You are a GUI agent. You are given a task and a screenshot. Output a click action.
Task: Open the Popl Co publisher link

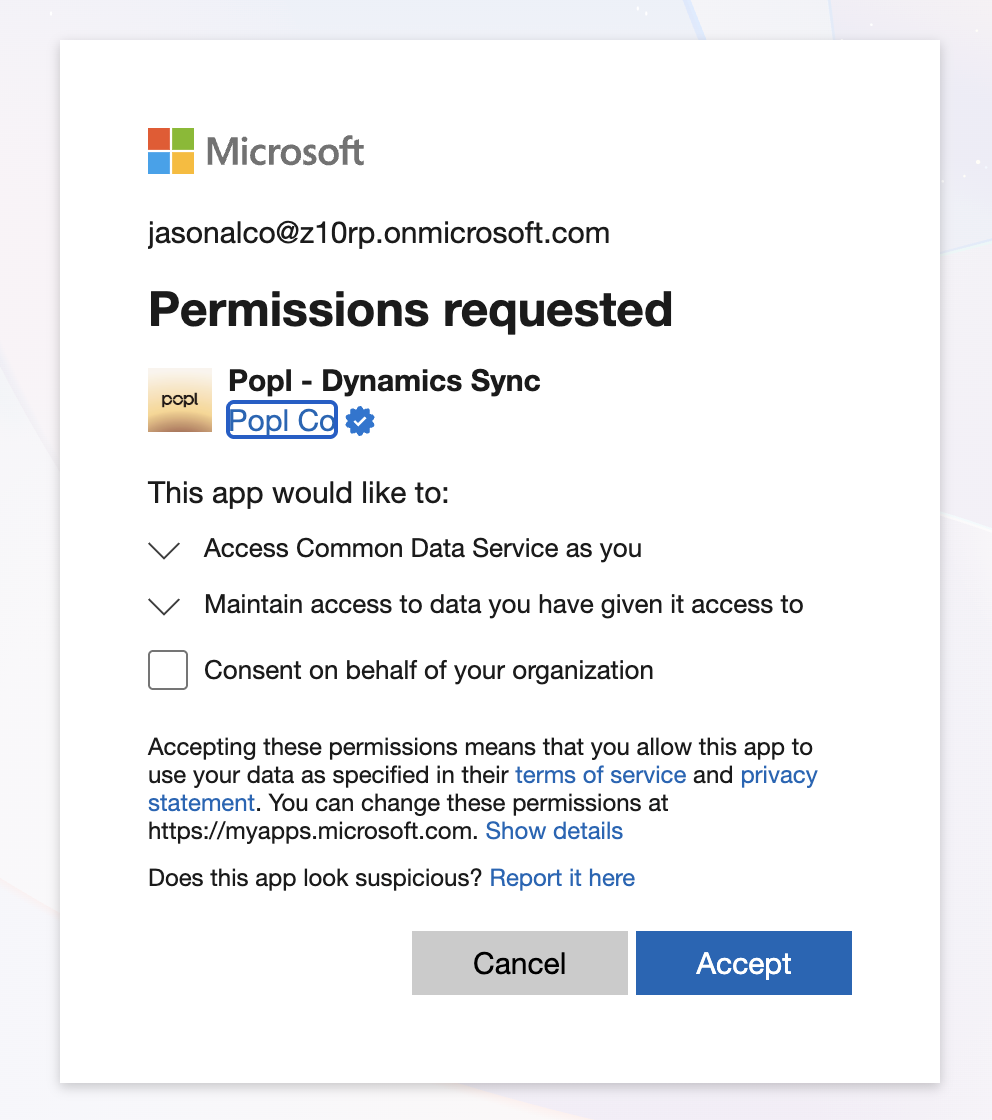tap(282, 421)
